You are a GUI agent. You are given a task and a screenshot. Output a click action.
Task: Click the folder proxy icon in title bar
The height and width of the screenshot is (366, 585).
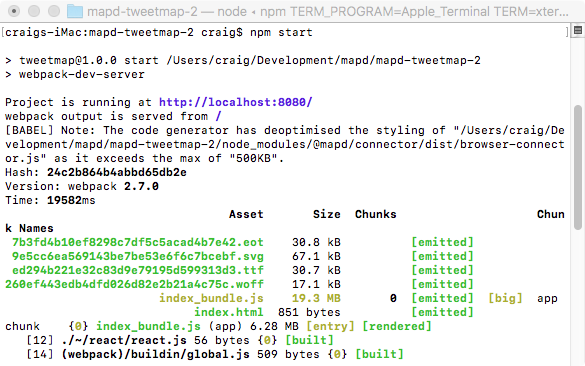(75, 12)
